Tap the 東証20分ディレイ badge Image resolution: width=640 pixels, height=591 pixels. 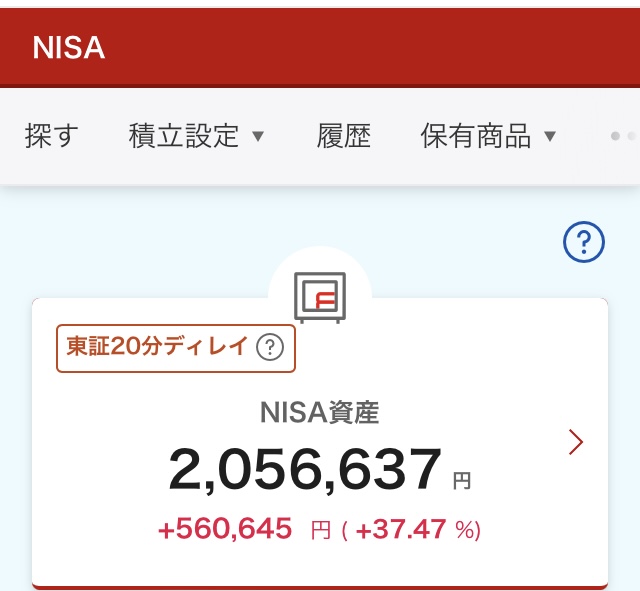tap(176, 348)
